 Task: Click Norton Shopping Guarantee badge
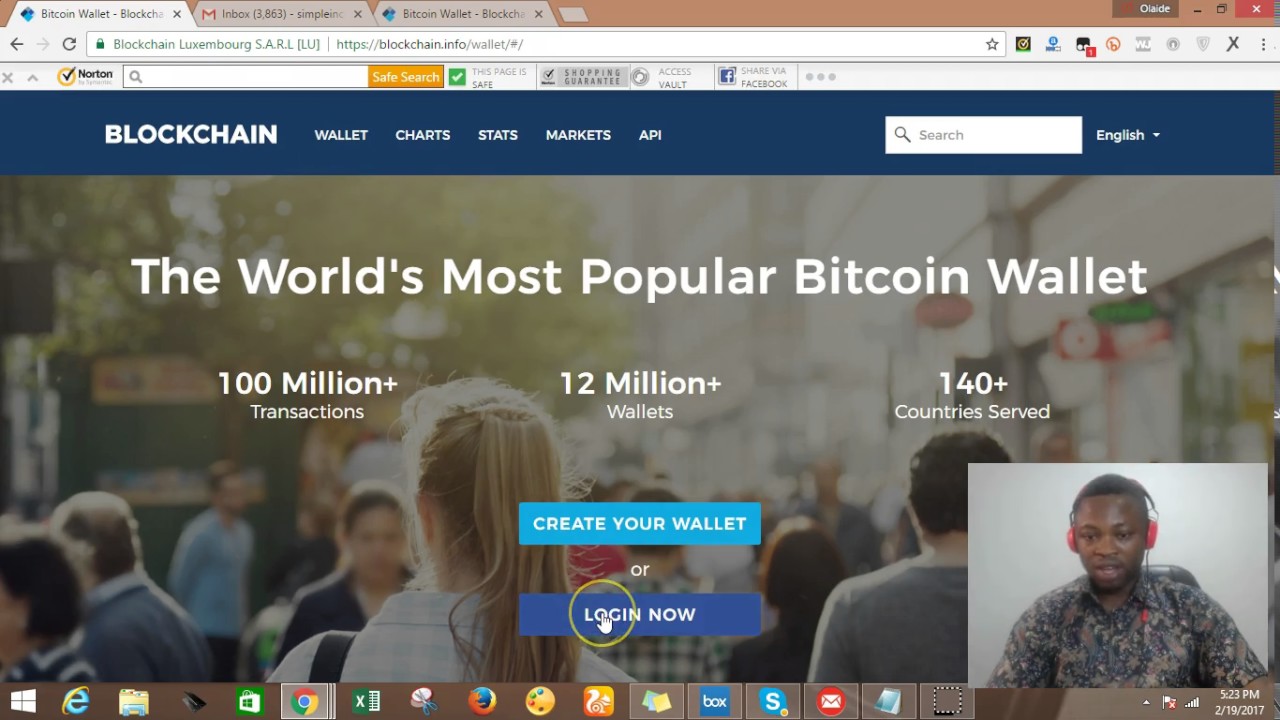pyautogui.click(x=584, y=77)
